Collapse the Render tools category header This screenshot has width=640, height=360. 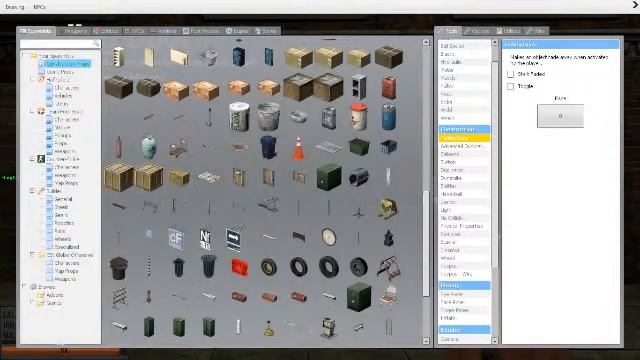464,330
